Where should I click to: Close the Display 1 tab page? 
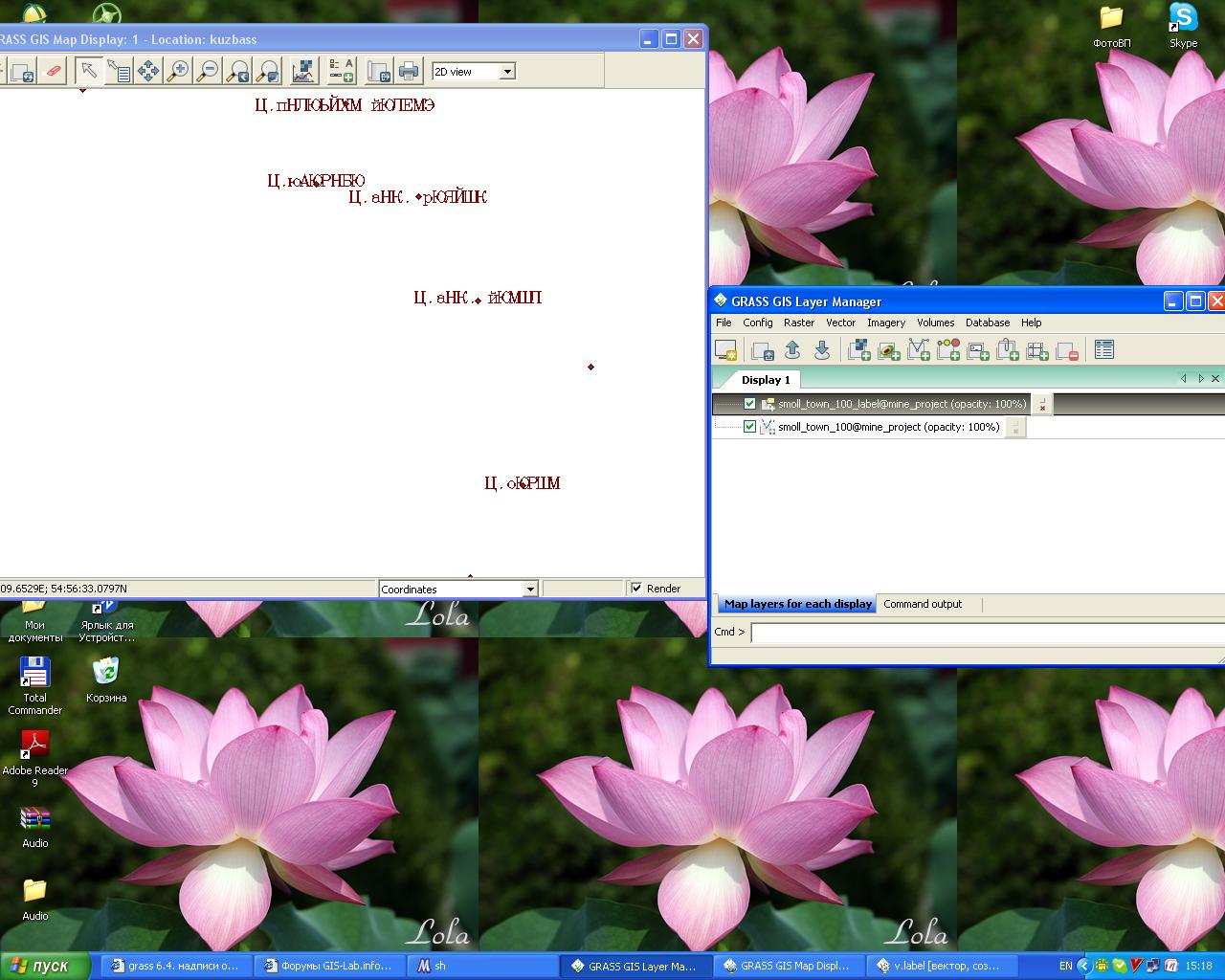(x=1215, y=379)
